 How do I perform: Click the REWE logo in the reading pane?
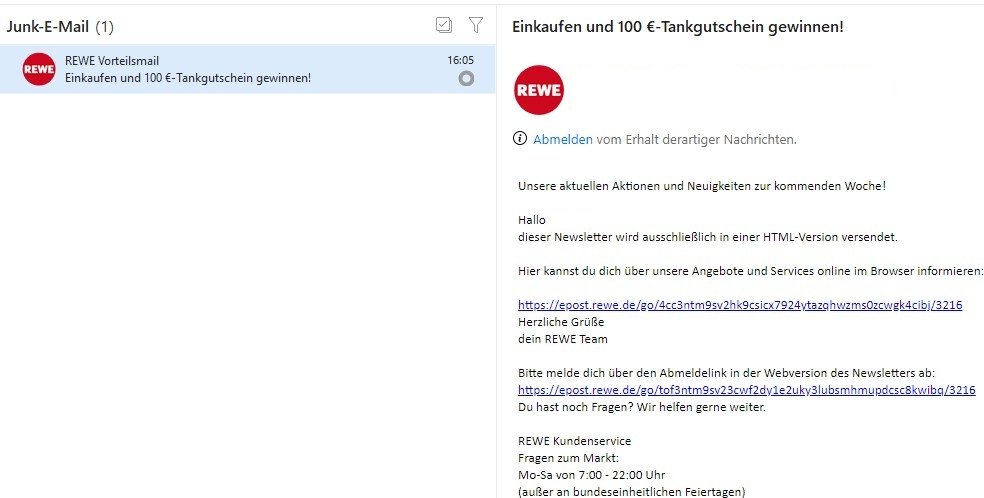(x=538, y=90)
